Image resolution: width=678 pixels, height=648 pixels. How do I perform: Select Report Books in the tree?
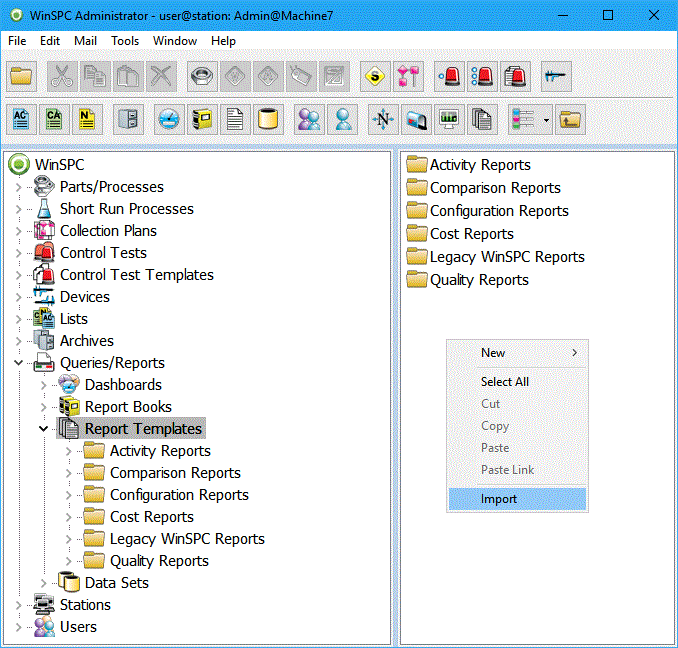point(128,407)
